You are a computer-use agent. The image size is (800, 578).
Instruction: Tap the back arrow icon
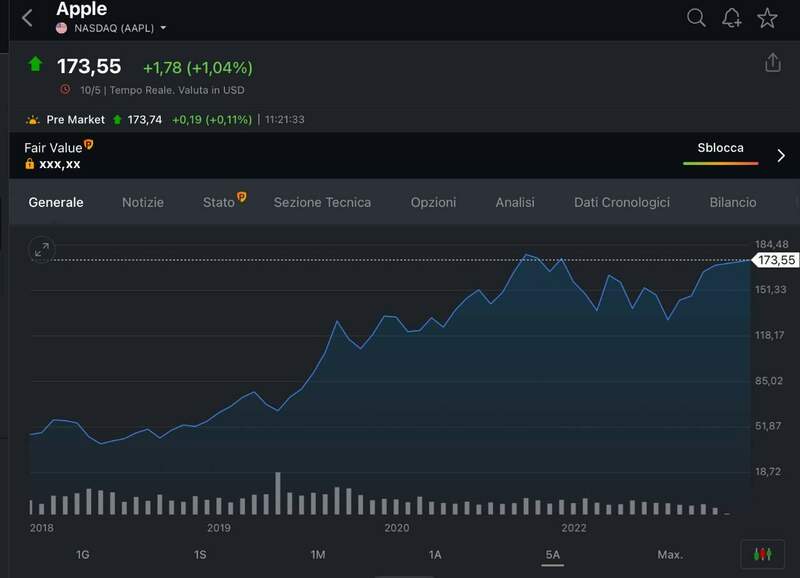pyautogui.click(x=27, y=18)
